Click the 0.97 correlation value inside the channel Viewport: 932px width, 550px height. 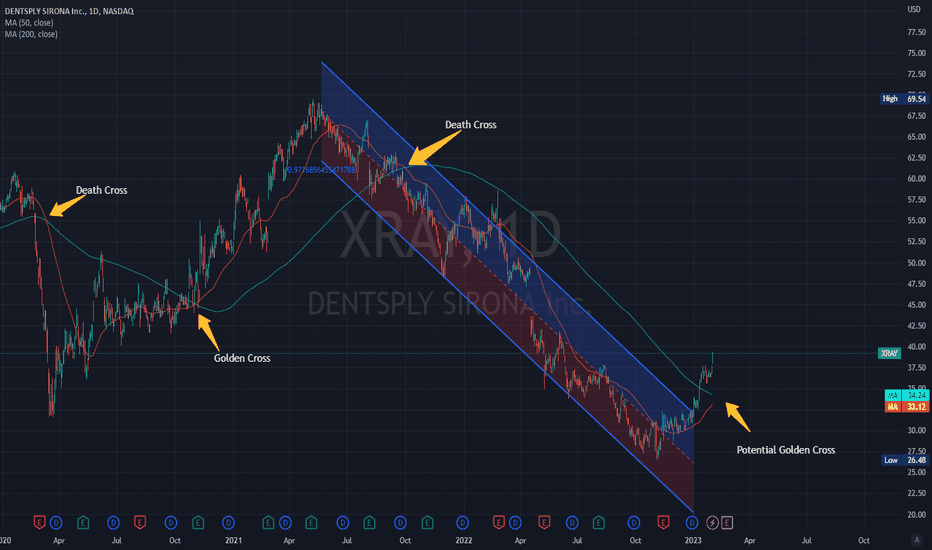click(321, 170)
